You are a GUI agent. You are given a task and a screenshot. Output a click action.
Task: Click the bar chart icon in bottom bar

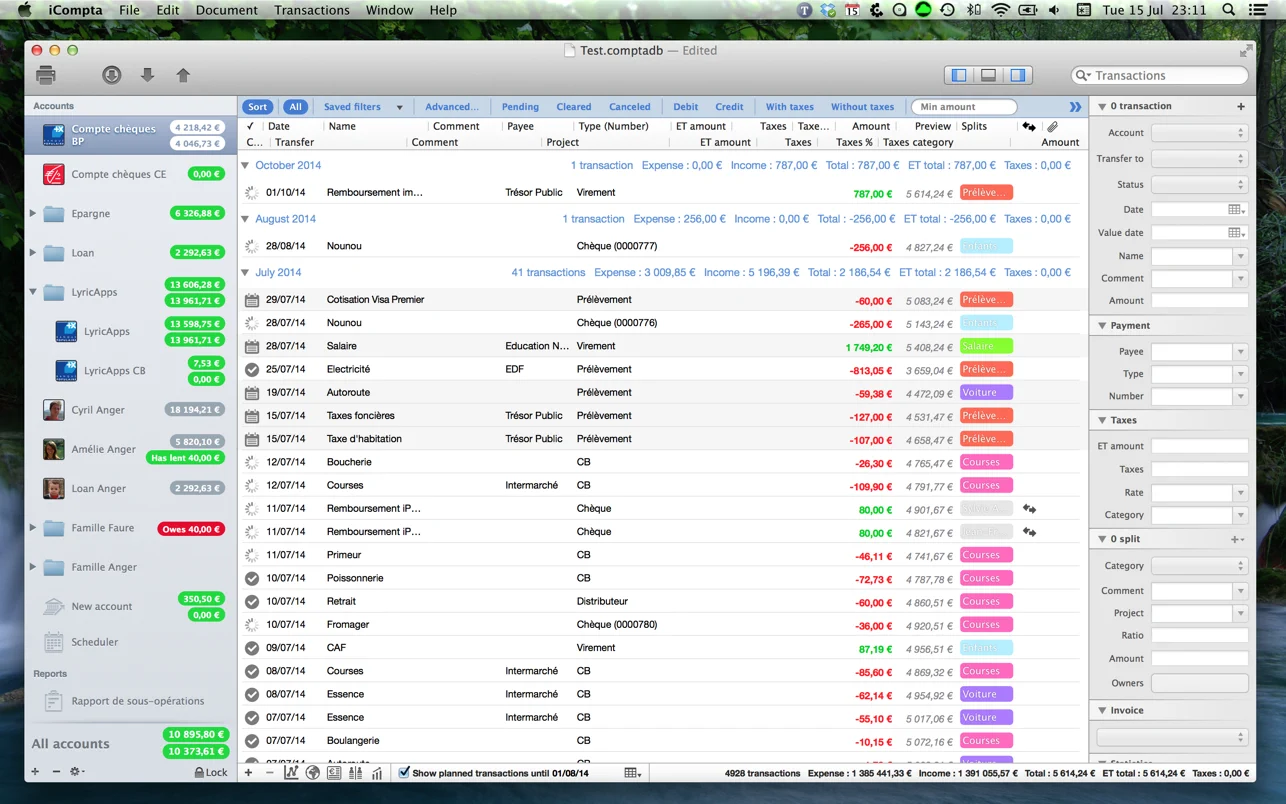pos(377,773)
